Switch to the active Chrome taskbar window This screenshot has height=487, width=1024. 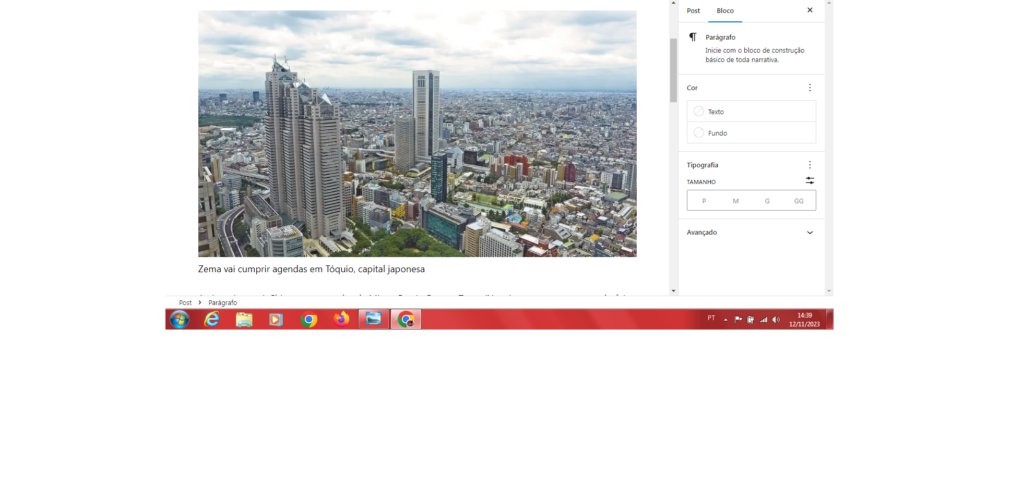pyautogui.click(x=406, y=319)
